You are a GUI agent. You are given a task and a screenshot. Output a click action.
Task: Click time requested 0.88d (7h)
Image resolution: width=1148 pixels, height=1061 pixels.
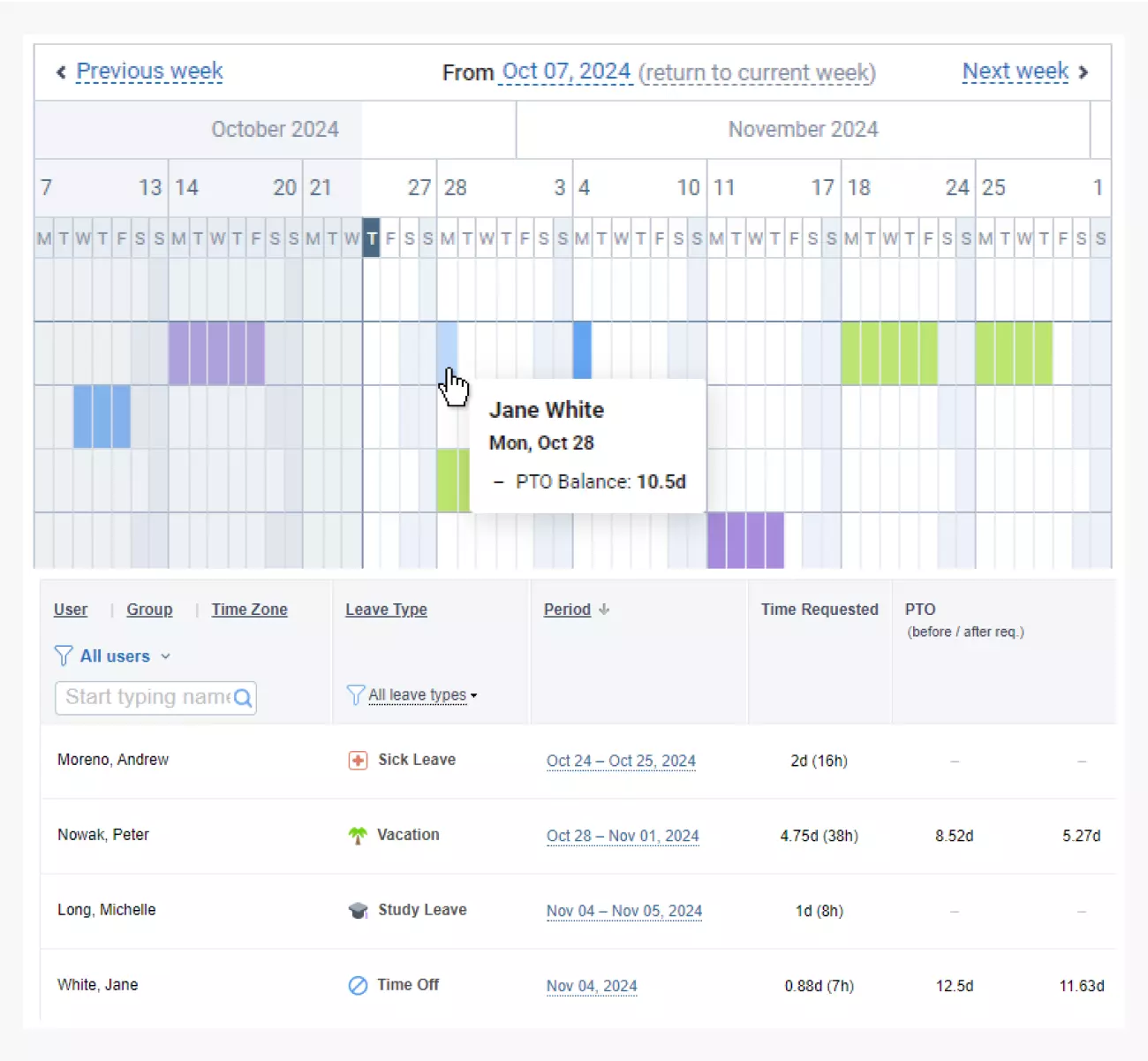coord(819,987)
